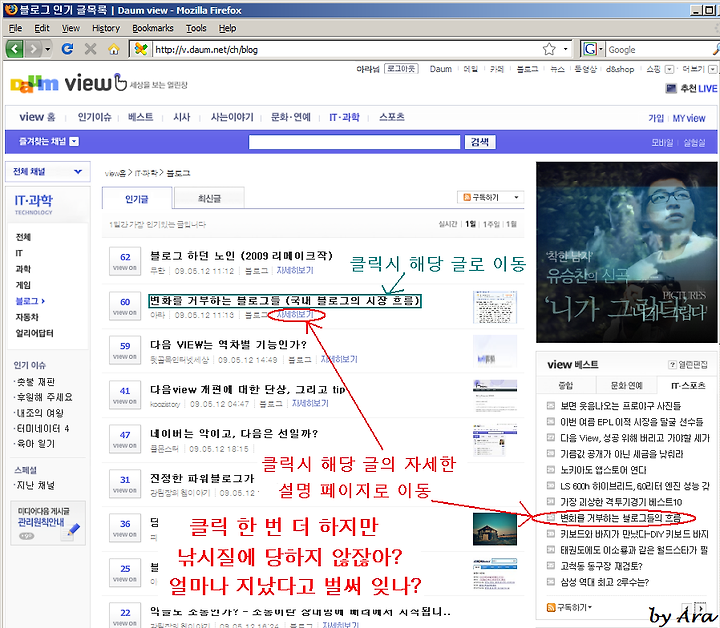Open post 블로그 하던 노인 (2009 리메이크작)

[241, 256]
